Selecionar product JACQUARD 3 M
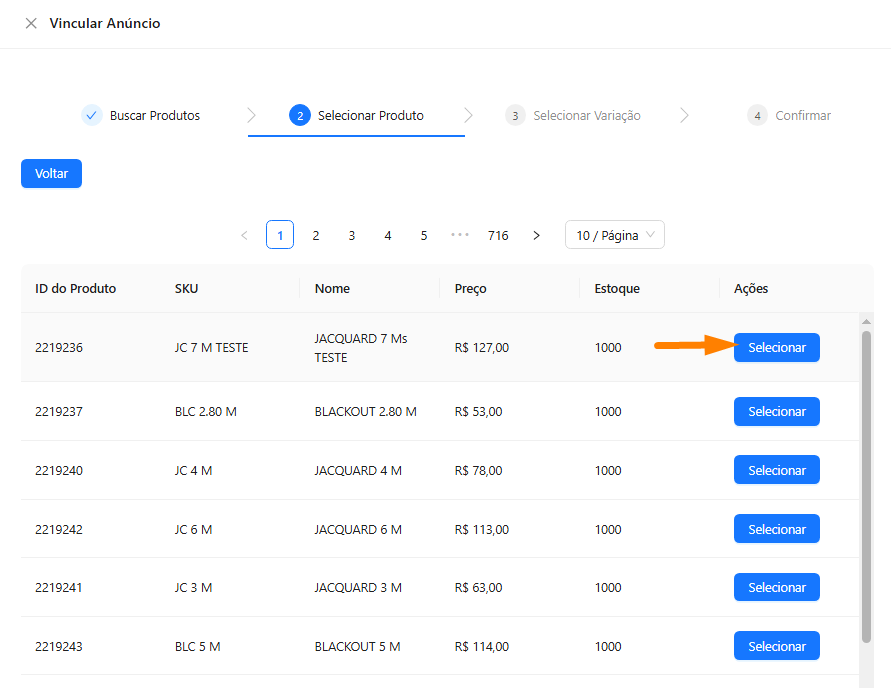The width and height of the screenshot is (891, 688). pyautogui.click(x=777, y=587)
